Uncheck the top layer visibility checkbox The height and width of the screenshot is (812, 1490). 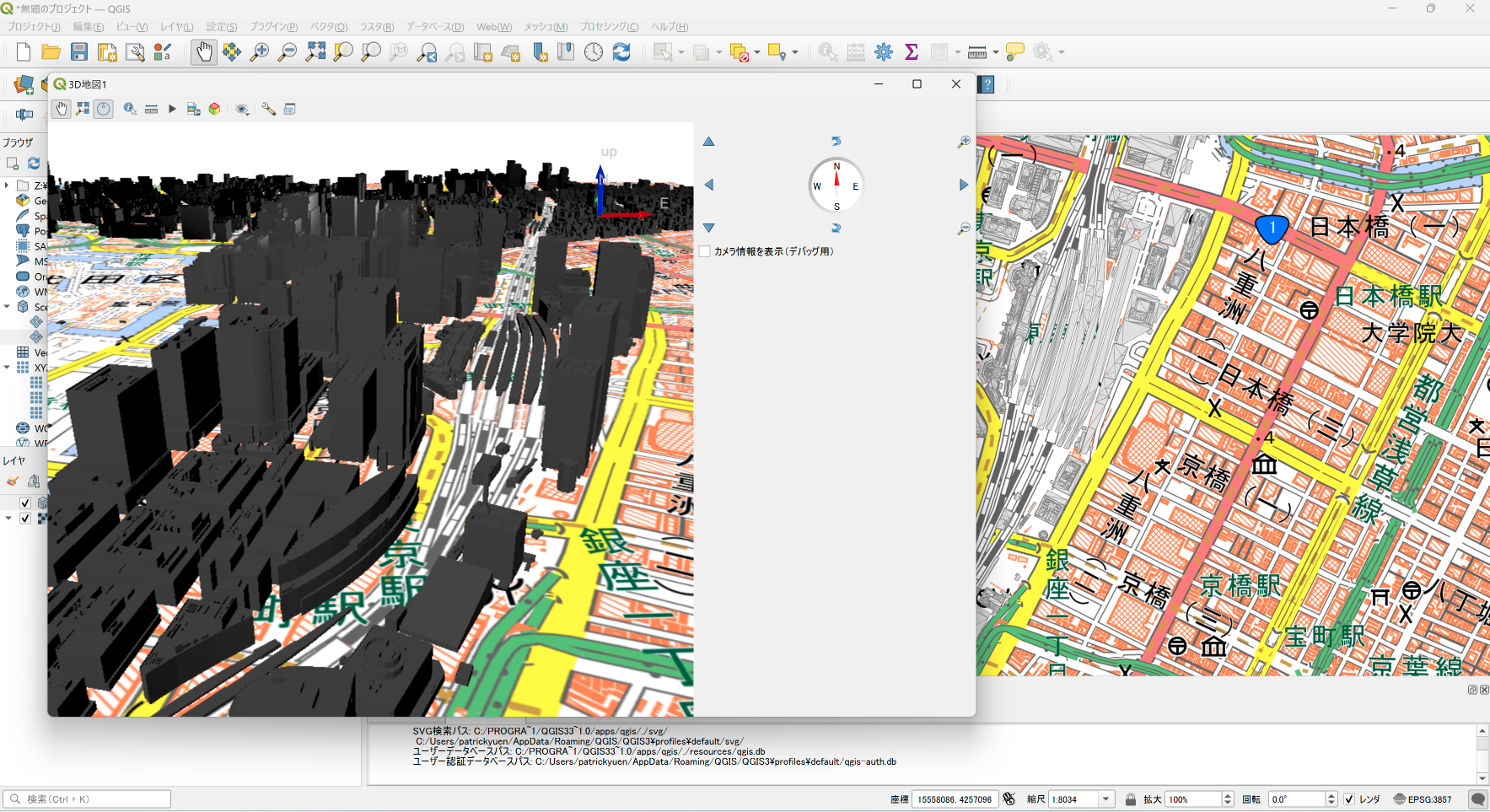tap(24, 503)
